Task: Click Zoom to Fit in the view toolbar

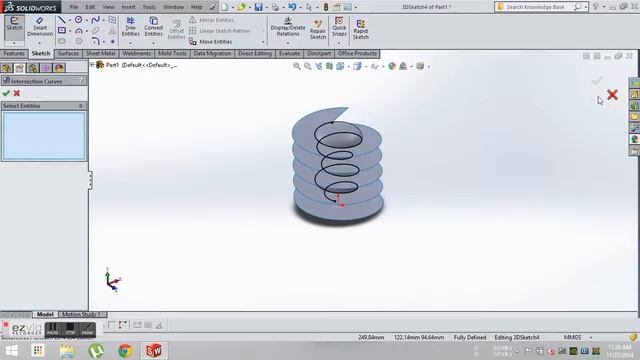Action: (x=297, y=66)
